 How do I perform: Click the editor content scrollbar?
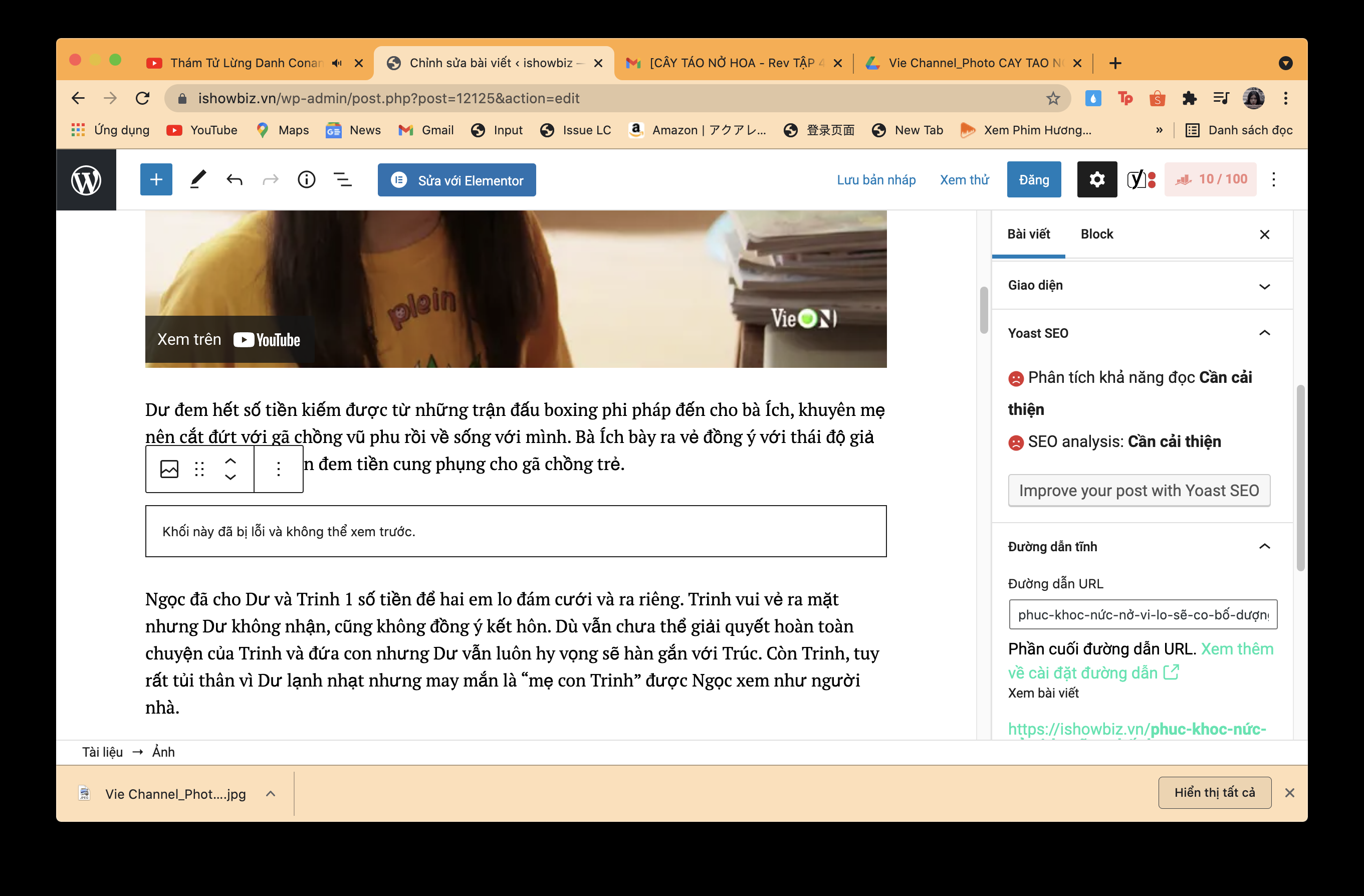984,310
